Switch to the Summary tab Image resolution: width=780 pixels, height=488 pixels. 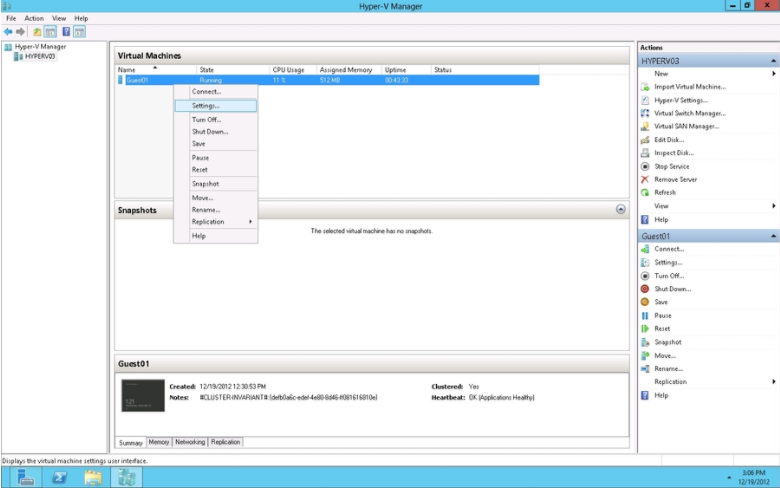(x=131, y=443)
